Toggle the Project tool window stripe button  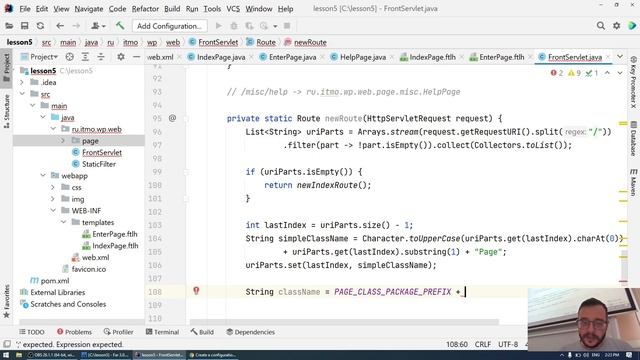tap(6, 68)
